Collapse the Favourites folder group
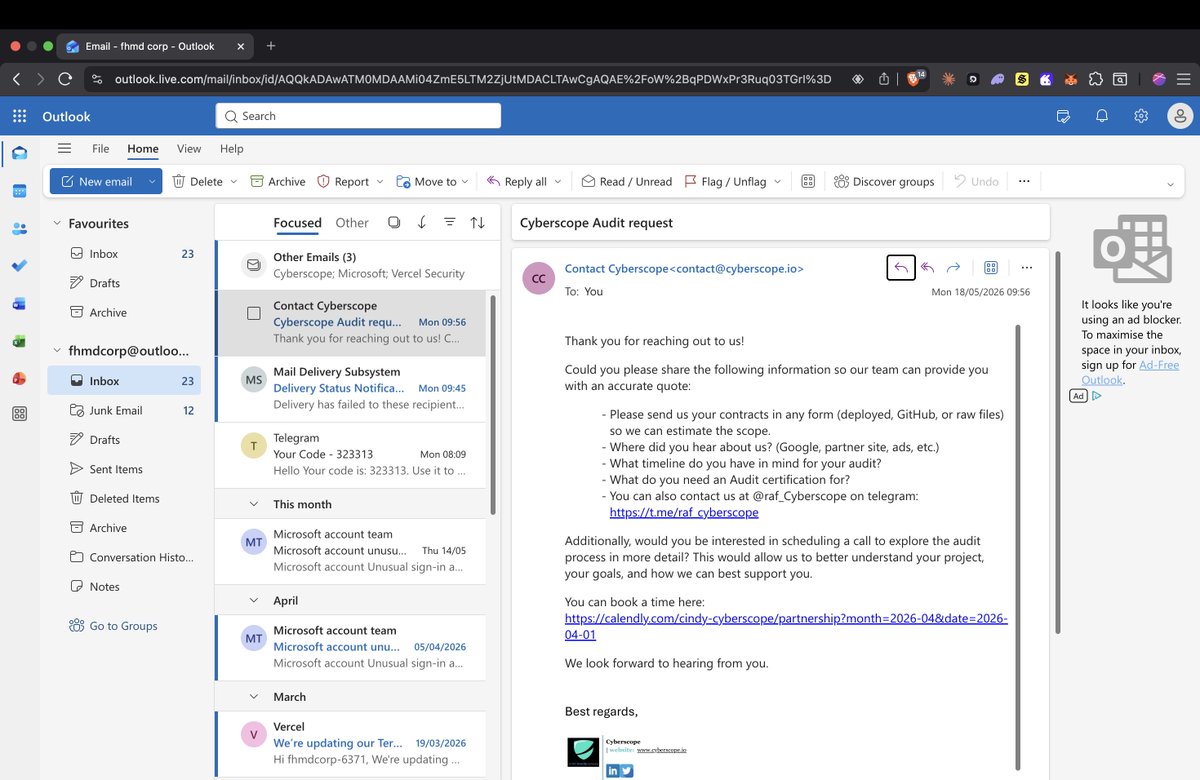 (x=57, y=223)
